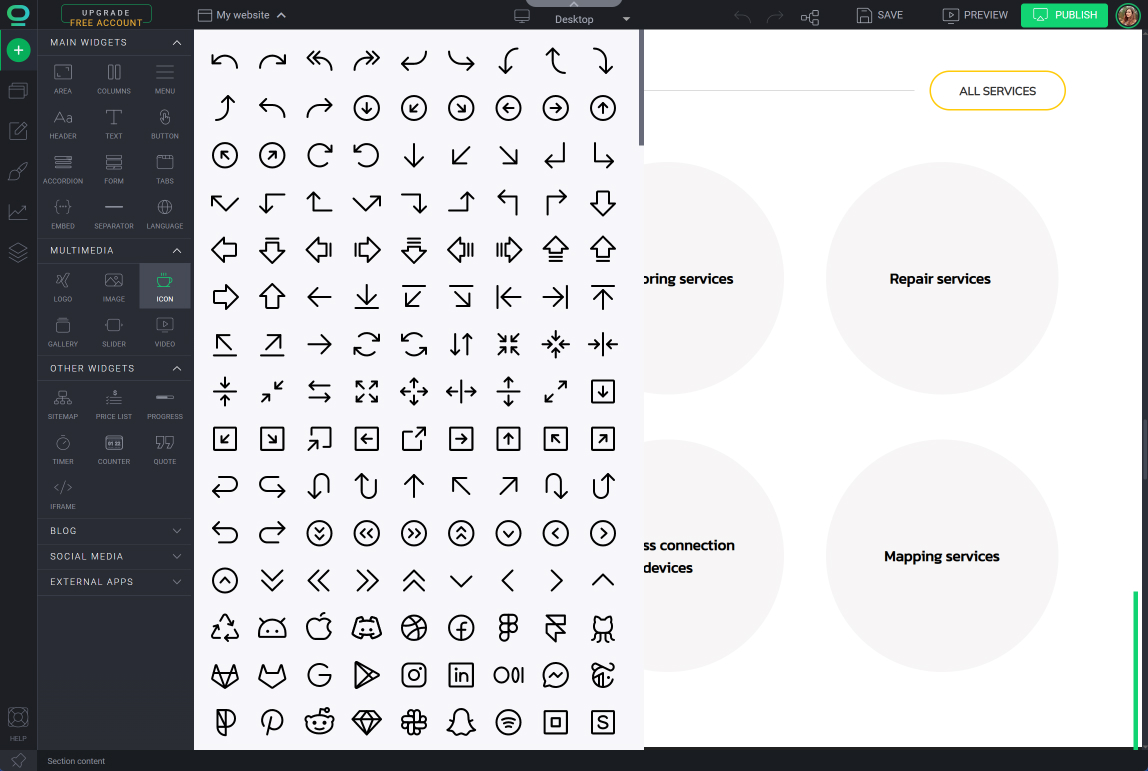
Task: Select the Icon widget
Action: tap(165, 286)
